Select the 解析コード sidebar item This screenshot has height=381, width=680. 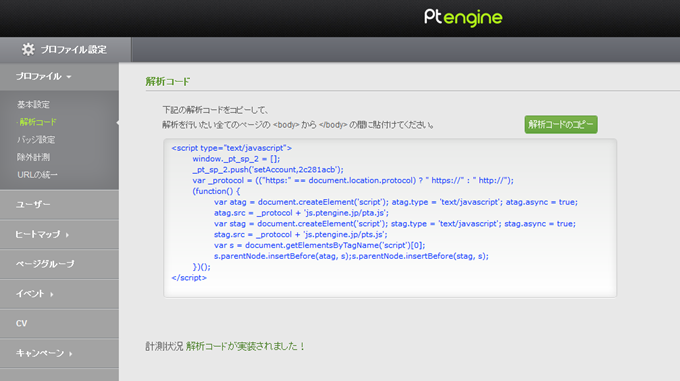[x=37, y=122]
